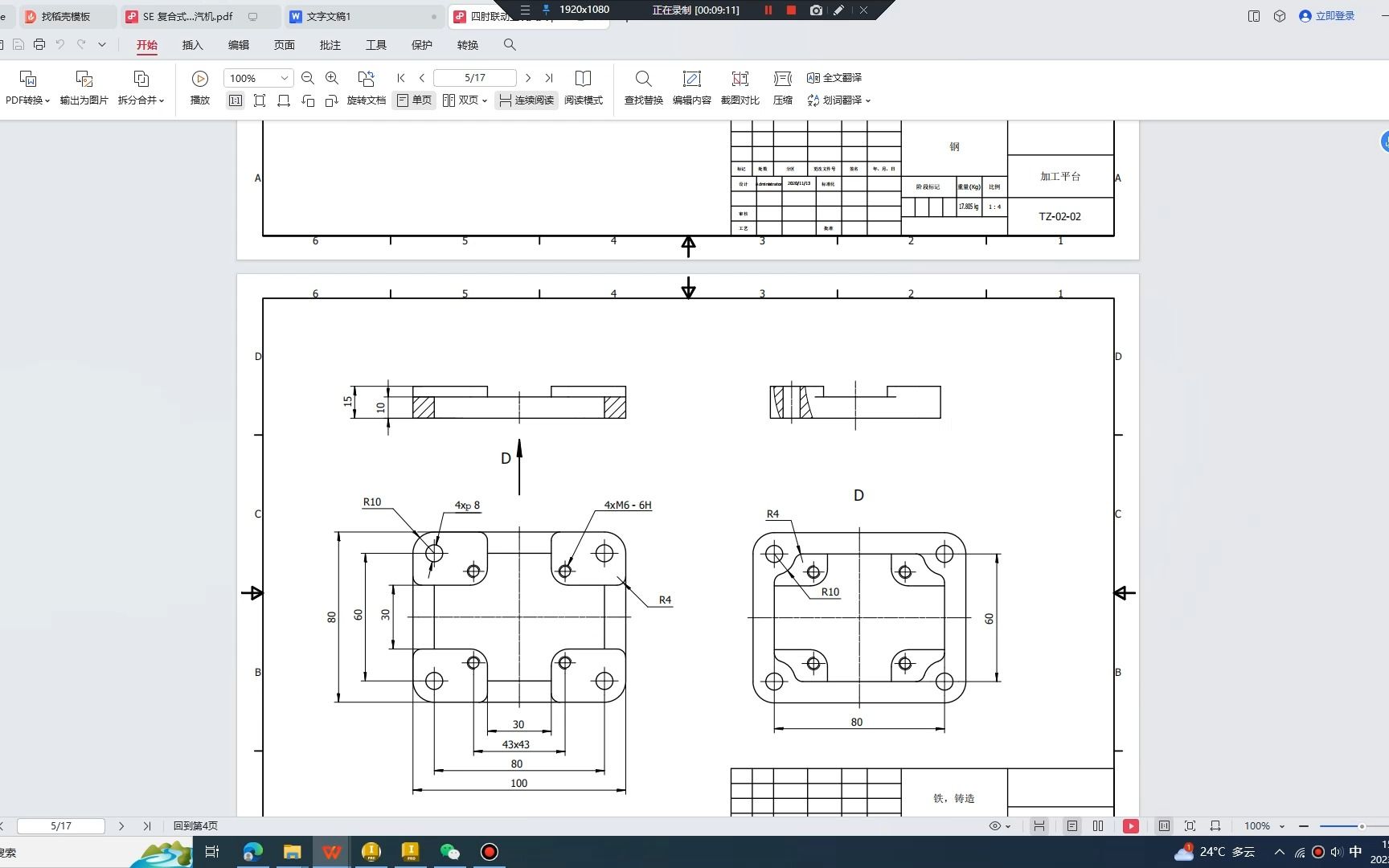Open the 100% zoom dropdown in toolbar

(285, 78)
